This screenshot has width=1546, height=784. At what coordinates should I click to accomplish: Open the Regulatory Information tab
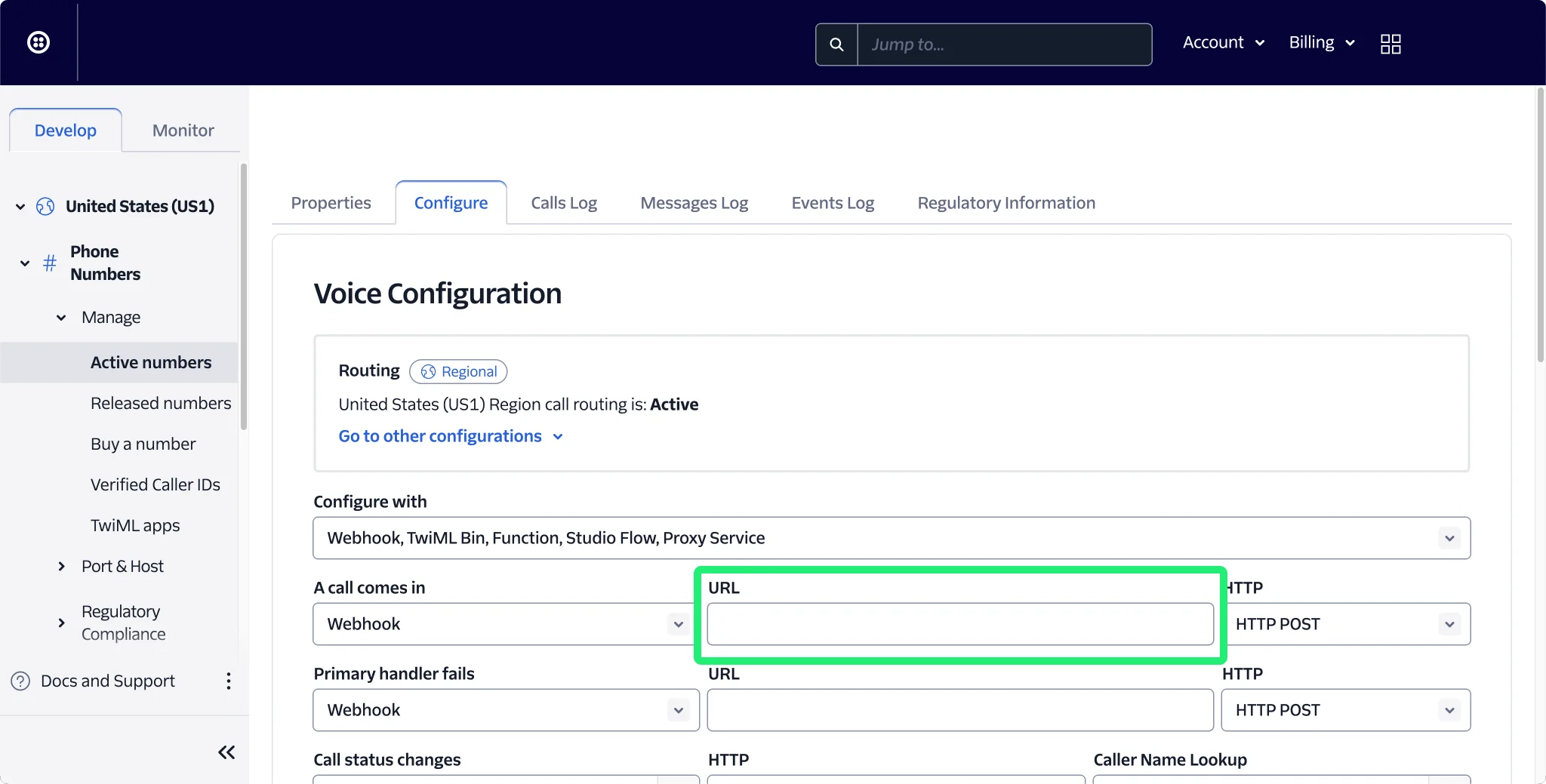(x=1006, y=202)
